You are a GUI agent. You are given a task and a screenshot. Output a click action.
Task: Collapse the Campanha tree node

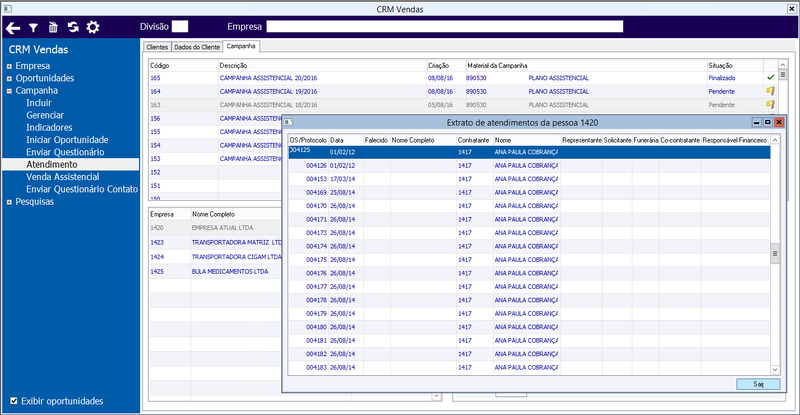tap(9, 91)
